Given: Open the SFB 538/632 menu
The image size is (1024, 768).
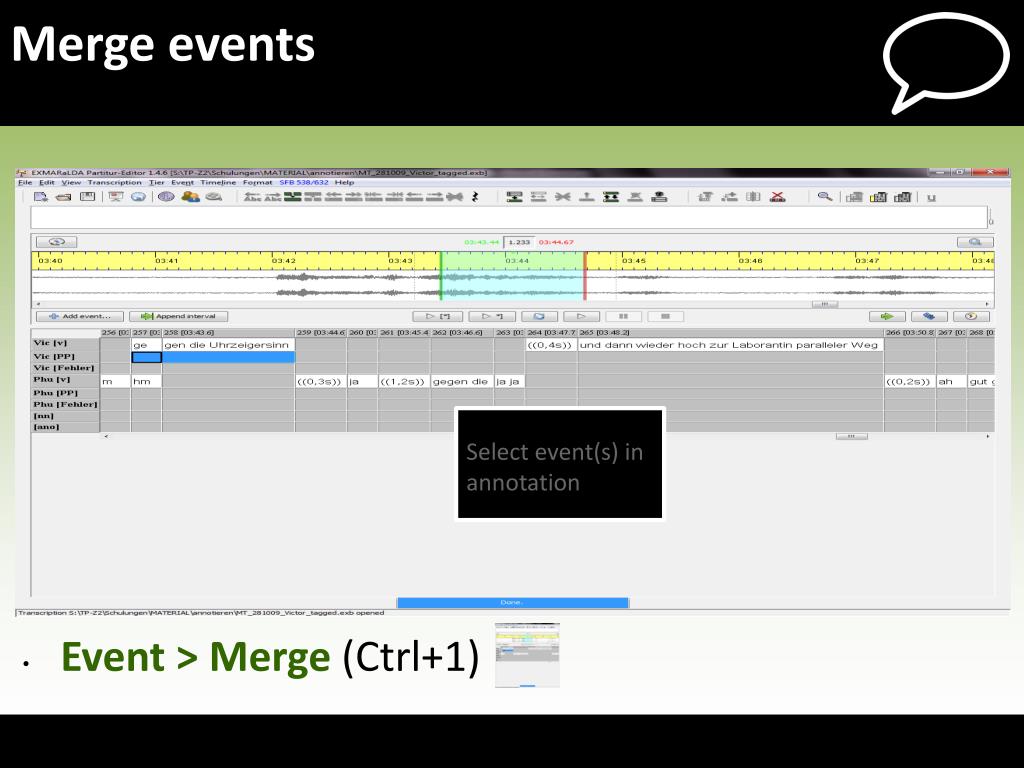Looking at the screenshot, I should (x=304, y=183).
